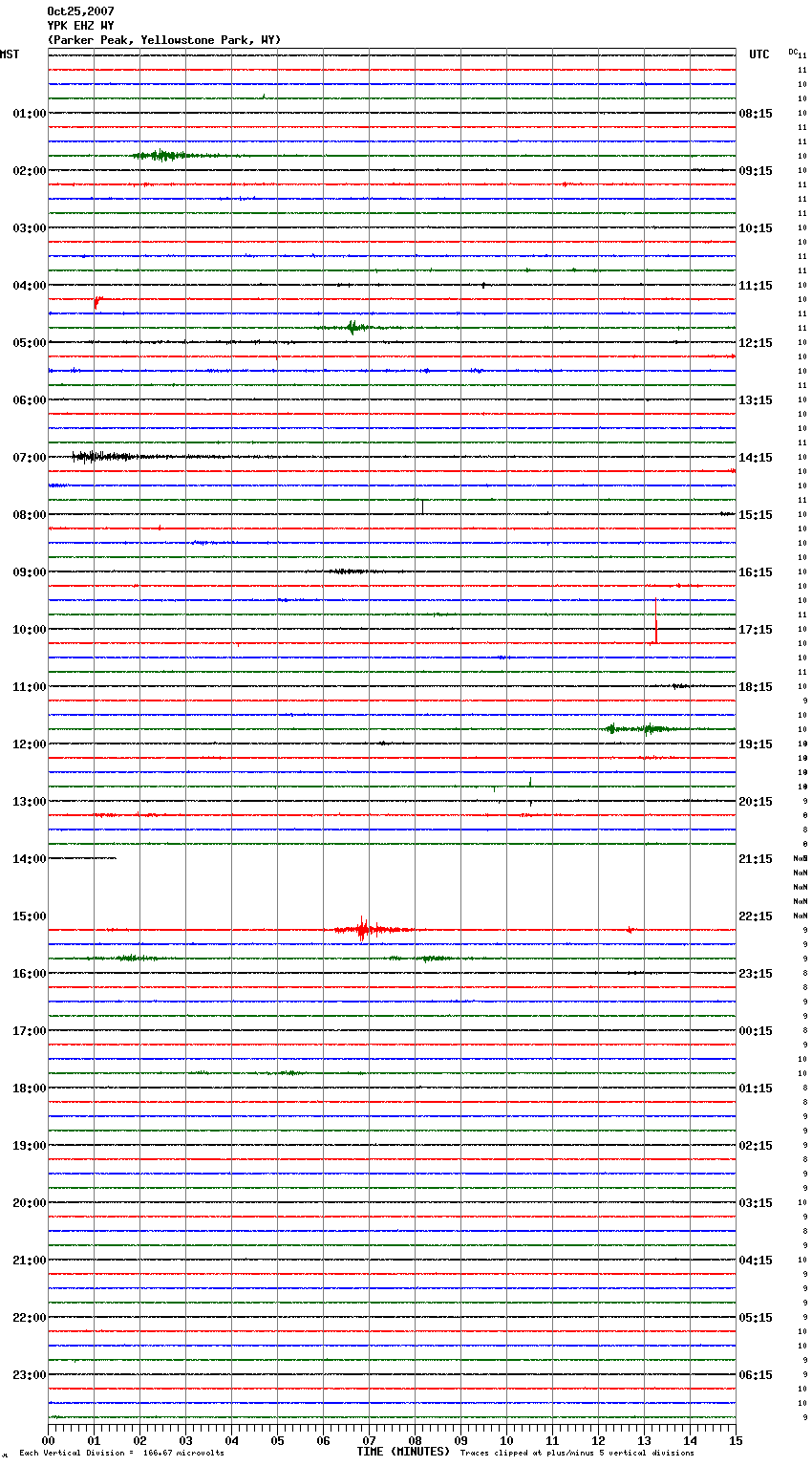The height and width of the screenshot is (1466, 812).
Task: Select the '07:00' MST time label
Action: pos(30,458)
